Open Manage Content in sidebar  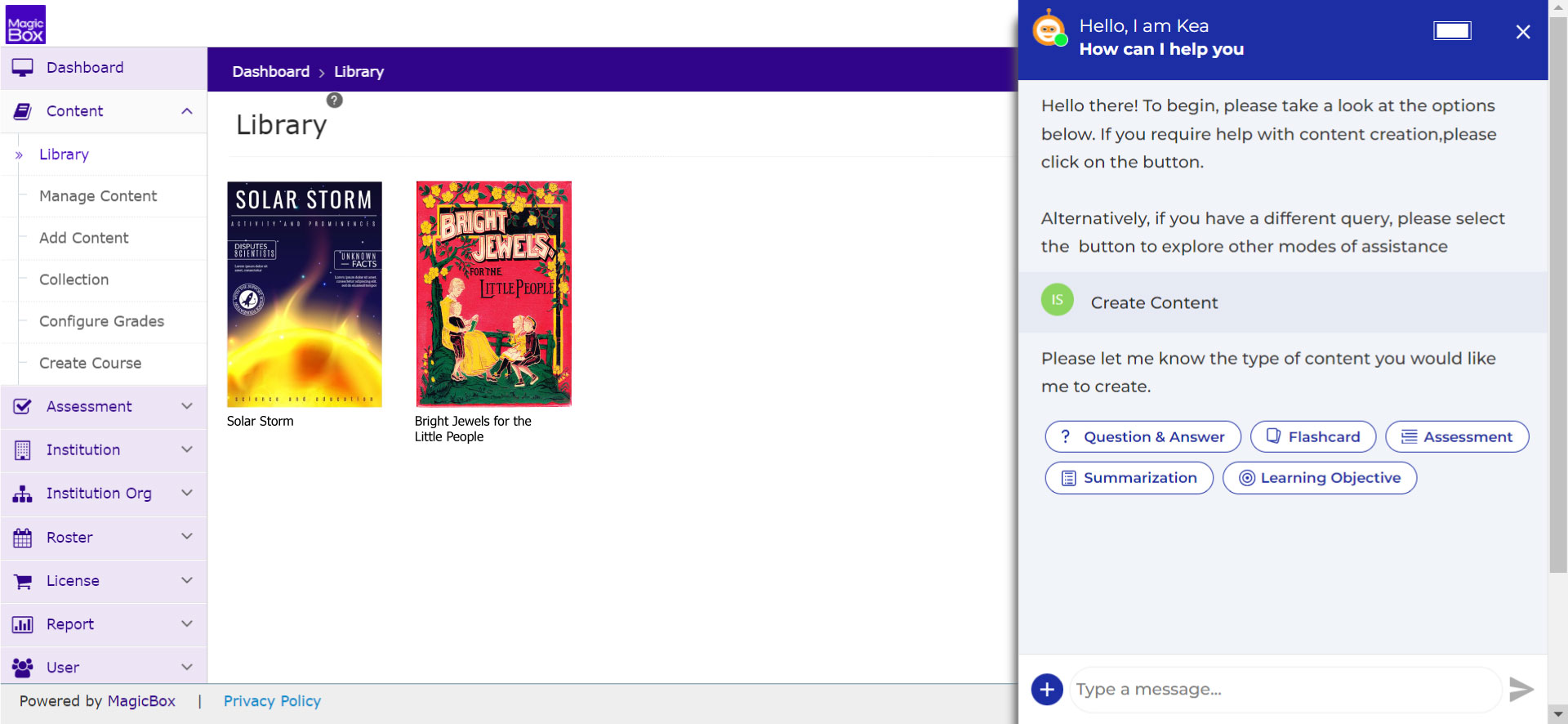click(x=98, y=196)
